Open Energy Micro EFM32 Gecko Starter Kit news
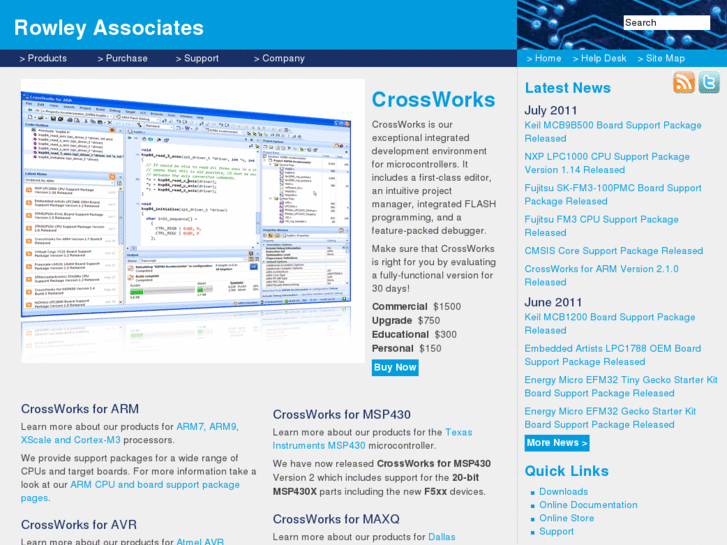The height and width of the screenshot is (545, 727). (610, 418)
